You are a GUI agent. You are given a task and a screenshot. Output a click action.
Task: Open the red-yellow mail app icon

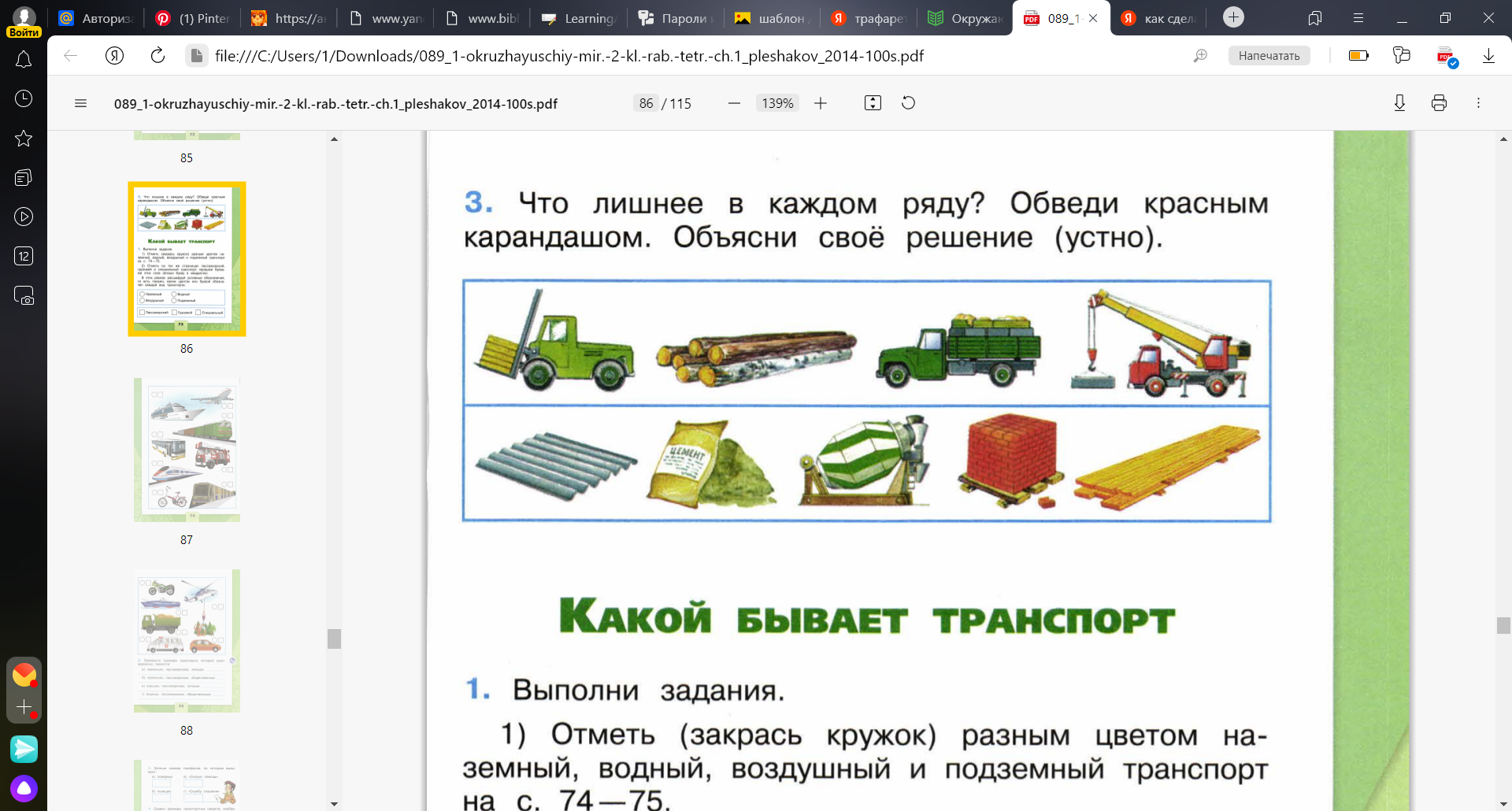pos(24,675)
